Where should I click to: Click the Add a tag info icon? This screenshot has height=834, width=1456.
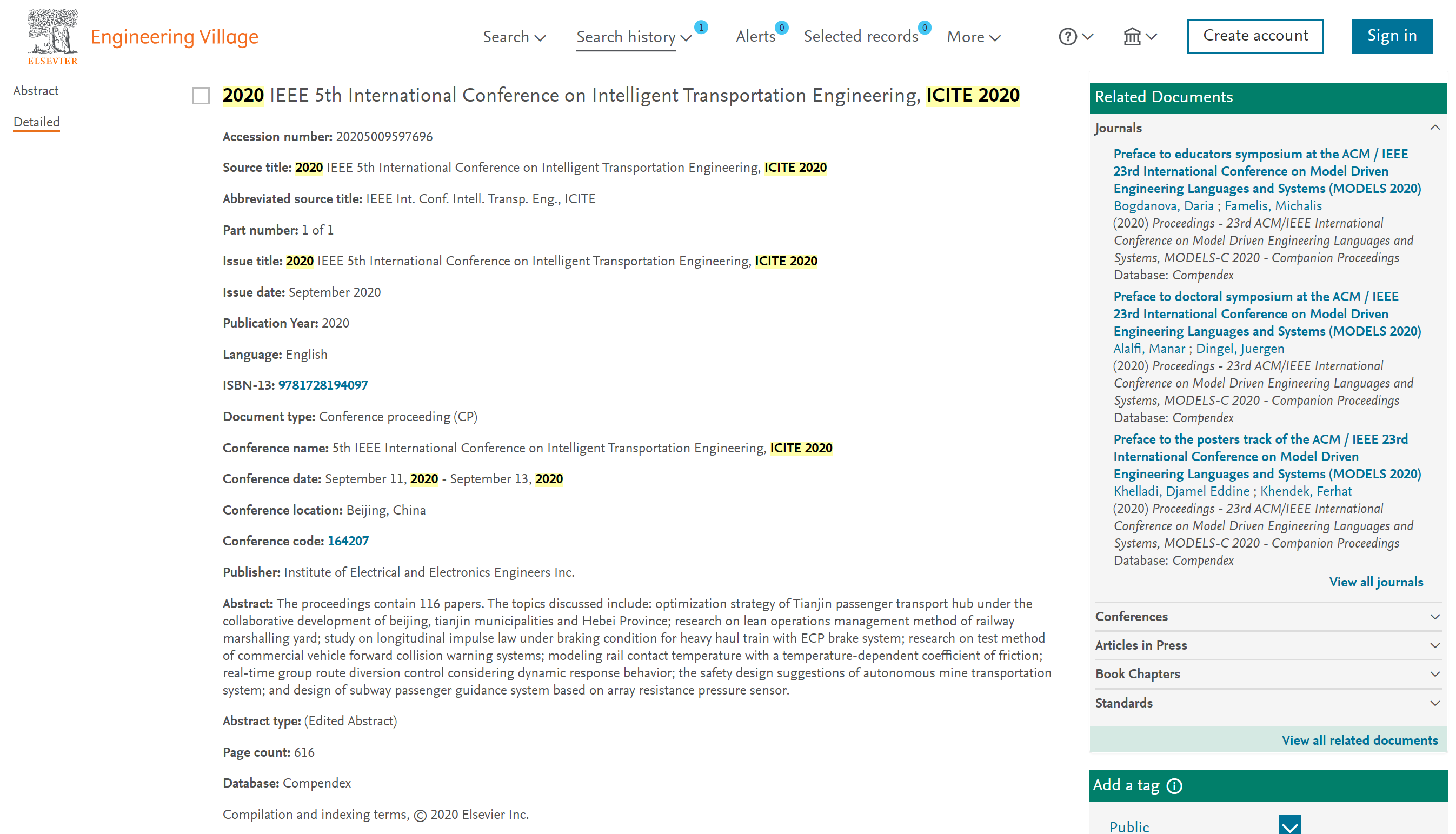(1174, 786)
